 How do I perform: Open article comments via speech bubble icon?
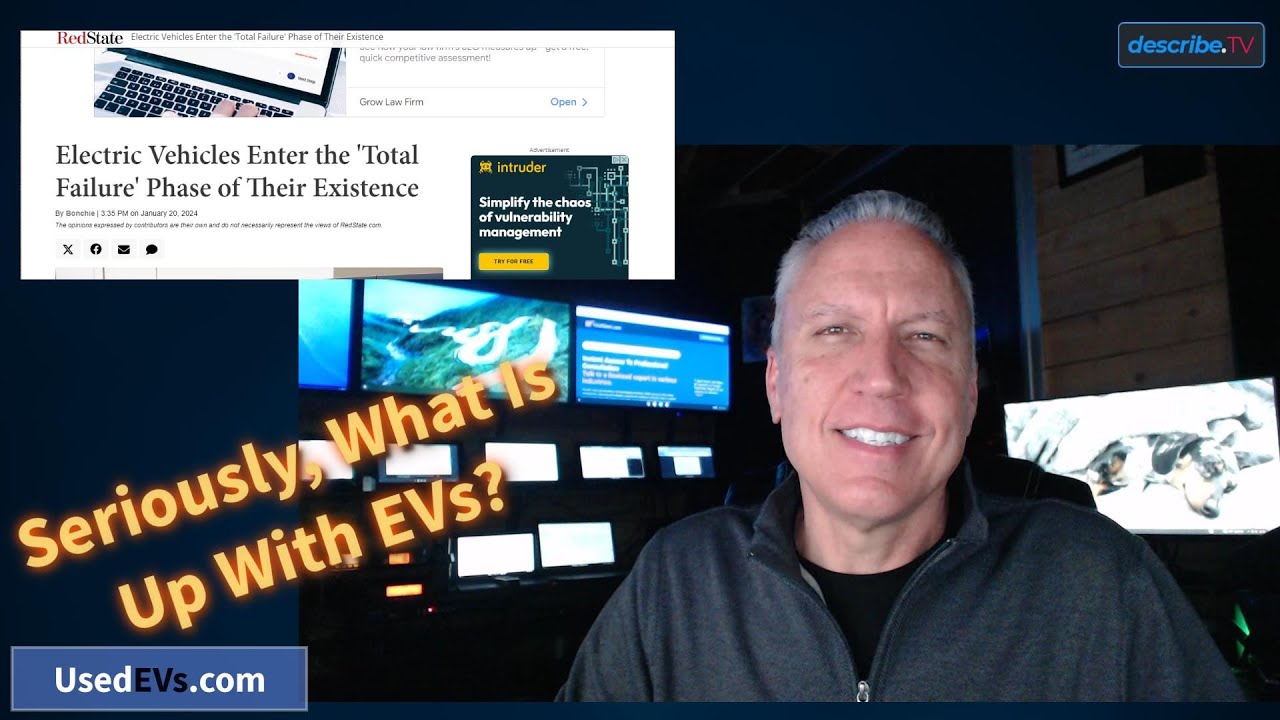click(152, 249)
